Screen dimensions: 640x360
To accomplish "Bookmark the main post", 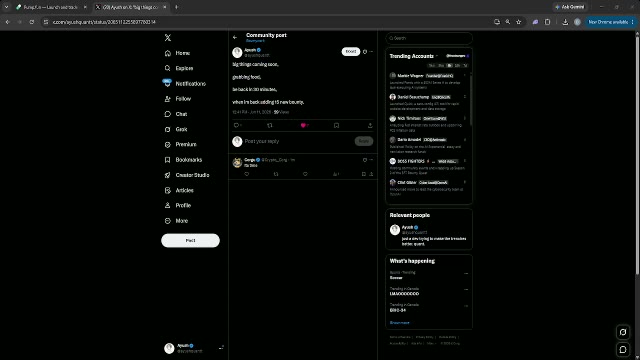I will coord(336,125).
